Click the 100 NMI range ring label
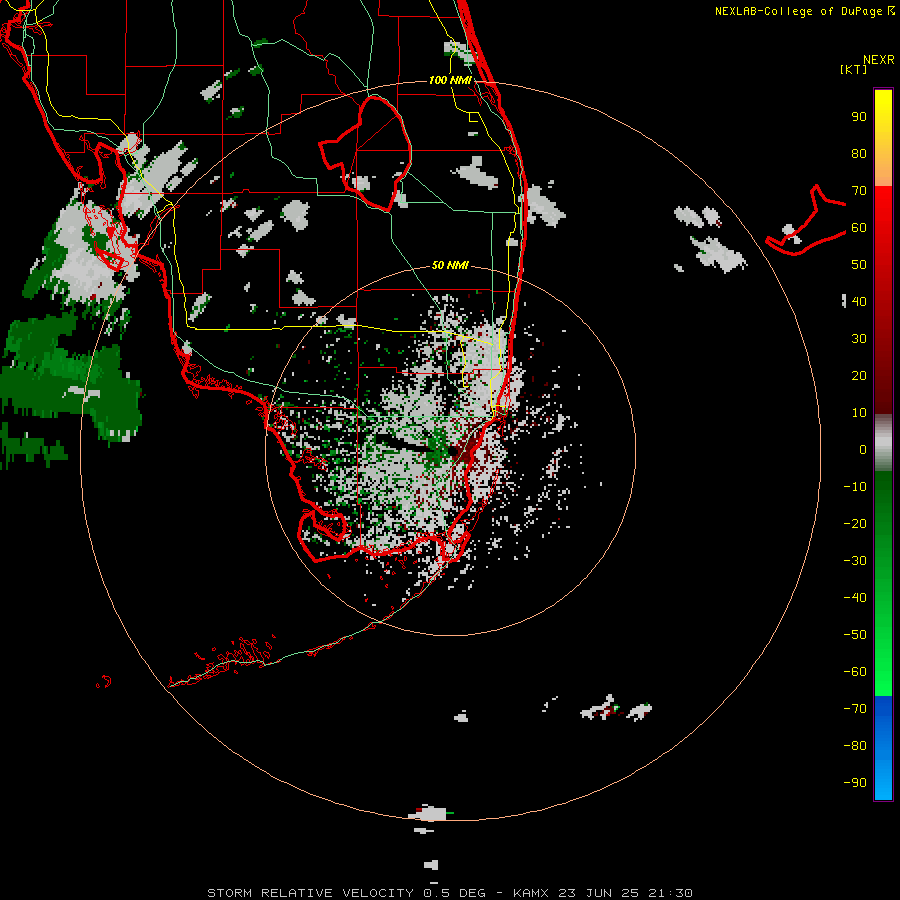900x900 pixels. 450,80
